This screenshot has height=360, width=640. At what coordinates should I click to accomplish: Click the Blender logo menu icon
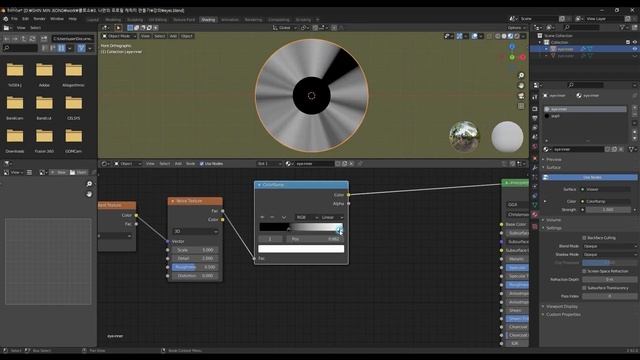6,19
